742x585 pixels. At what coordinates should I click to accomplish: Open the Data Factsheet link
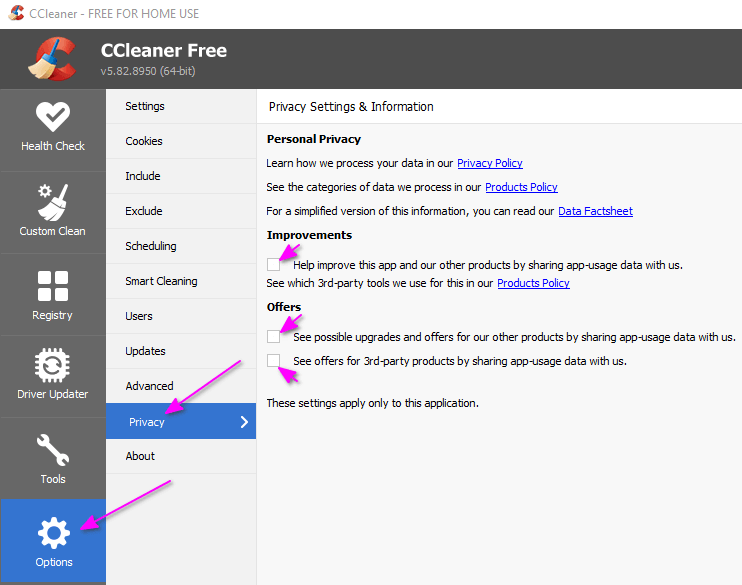[595, 211]
